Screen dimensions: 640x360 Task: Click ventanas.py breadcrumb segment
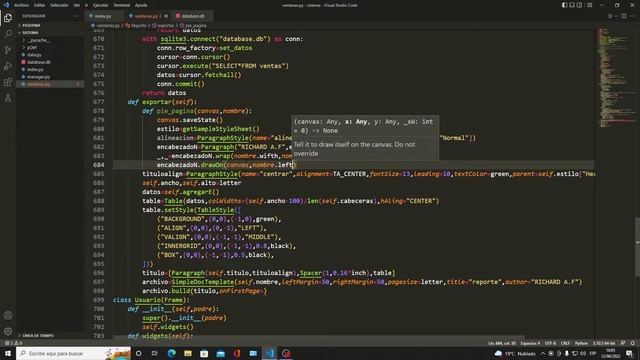108,25
